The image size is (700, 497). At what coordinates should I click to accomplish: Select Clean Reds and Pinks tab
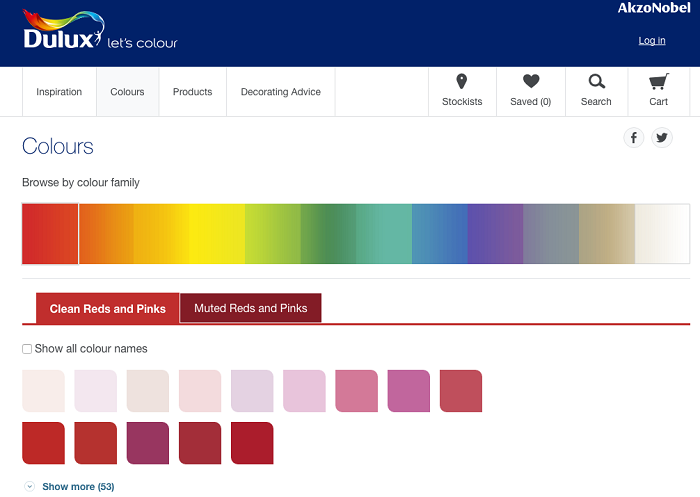pos(108,308)
